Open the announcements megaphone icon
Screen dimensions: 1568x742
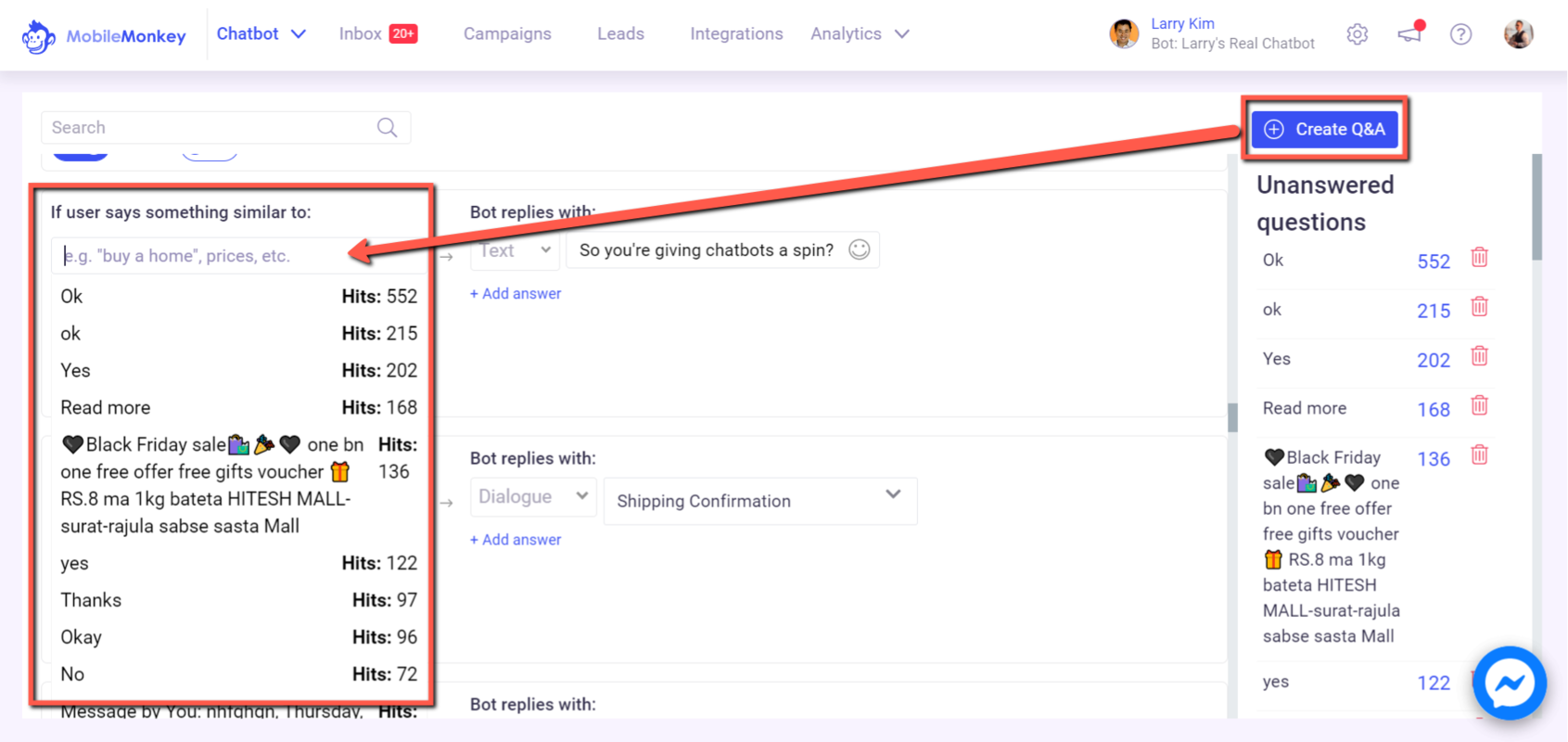point(1410,32)
